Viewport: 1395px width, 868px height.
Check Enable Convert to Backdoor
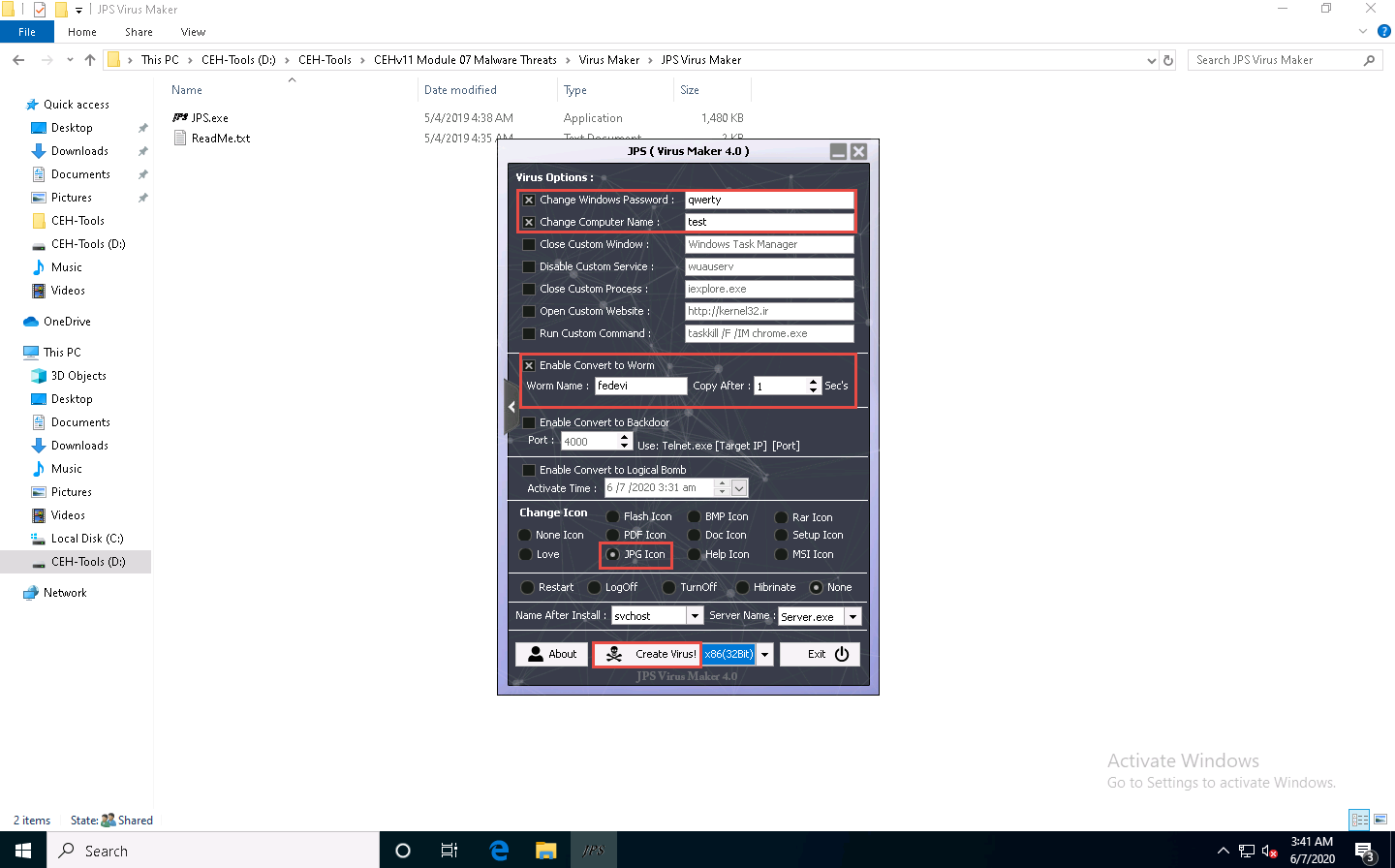pyautogui.click(x=529, y=423)
